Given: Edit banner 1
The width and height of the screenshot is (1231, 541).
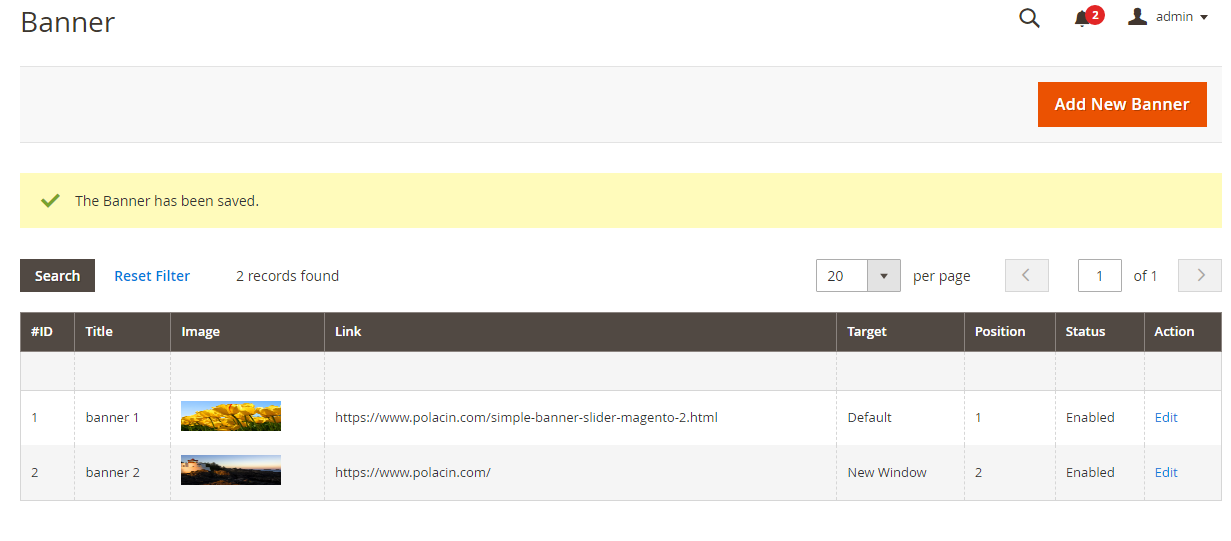Looking at the screenshot, I should point(1166,418).
